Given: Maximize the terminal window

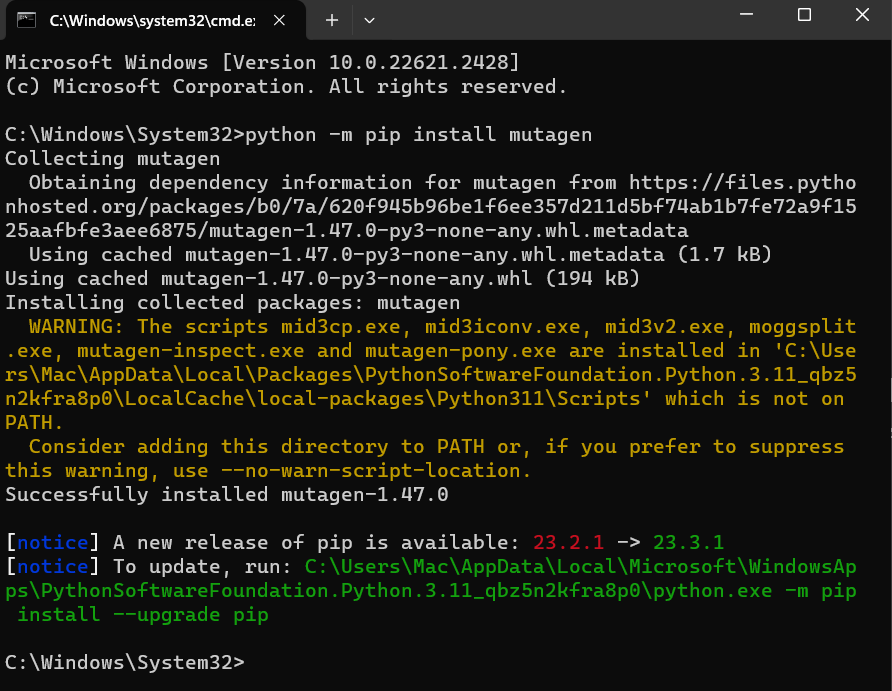Looking at the screenshot, I should pos(804,16).
